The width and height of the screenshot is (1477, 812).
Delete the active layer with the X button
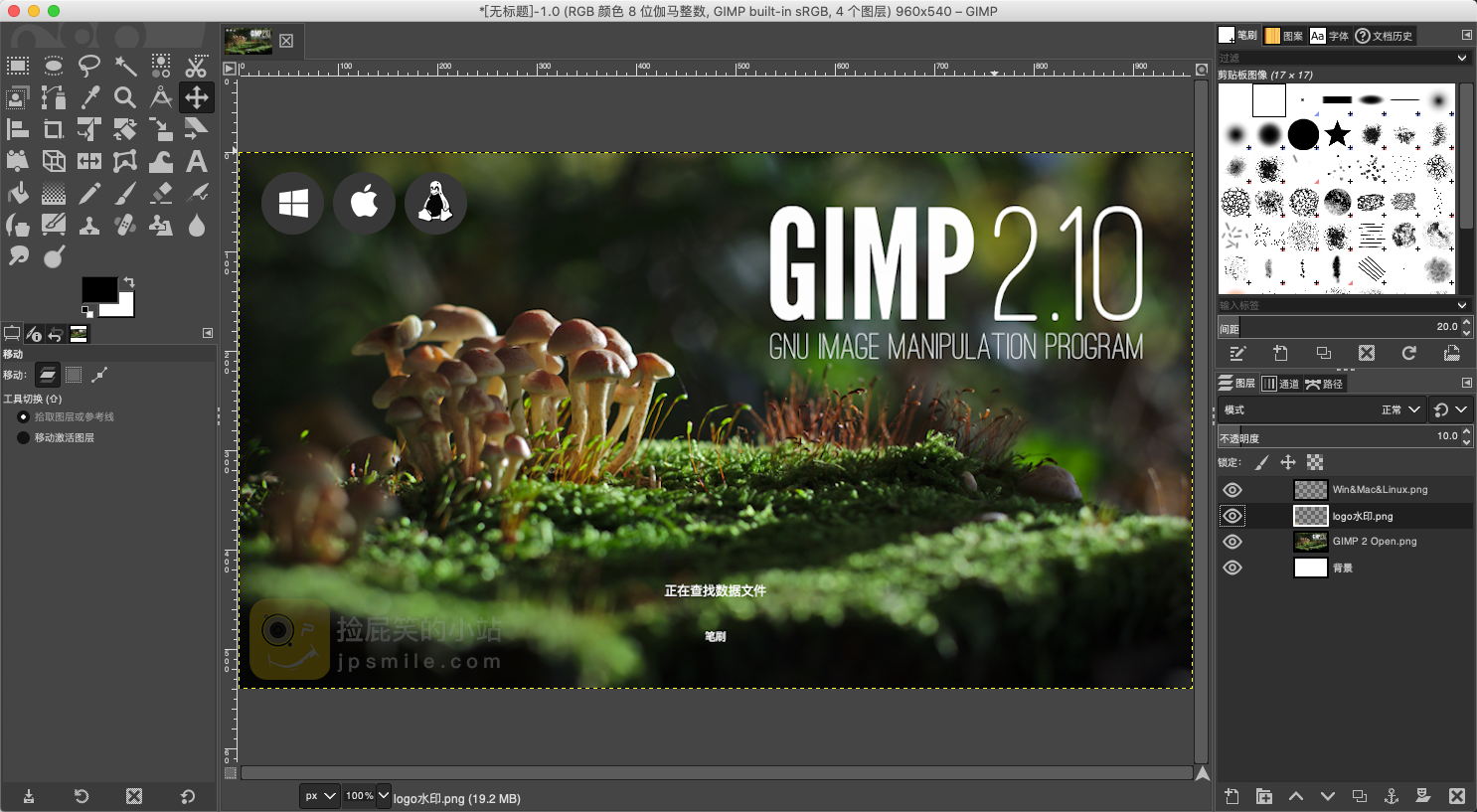pos(1457,796)
